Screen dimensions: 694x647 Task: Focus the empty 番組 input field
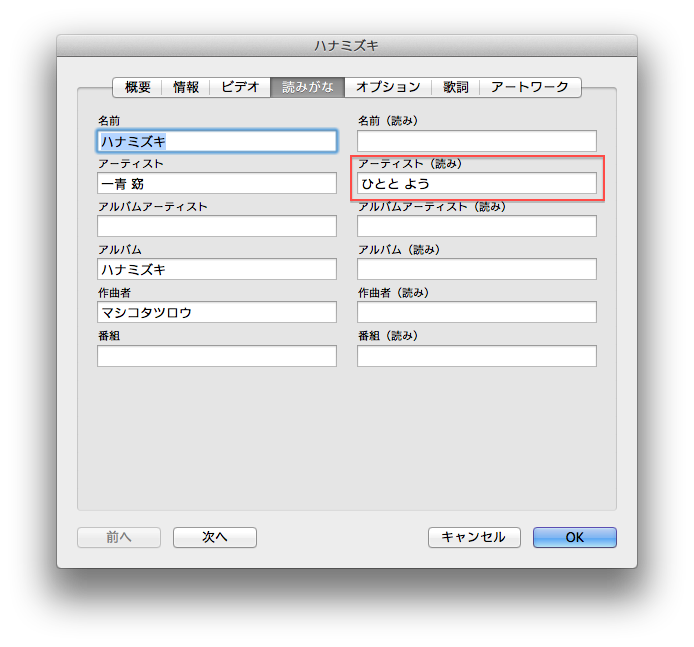[x=217, y=356]
